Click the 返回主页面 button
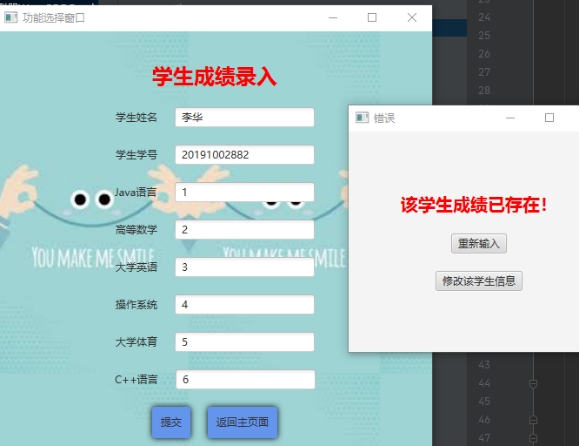Image resolution: width=580 pixels, height=446 pixels. (242, 422)
